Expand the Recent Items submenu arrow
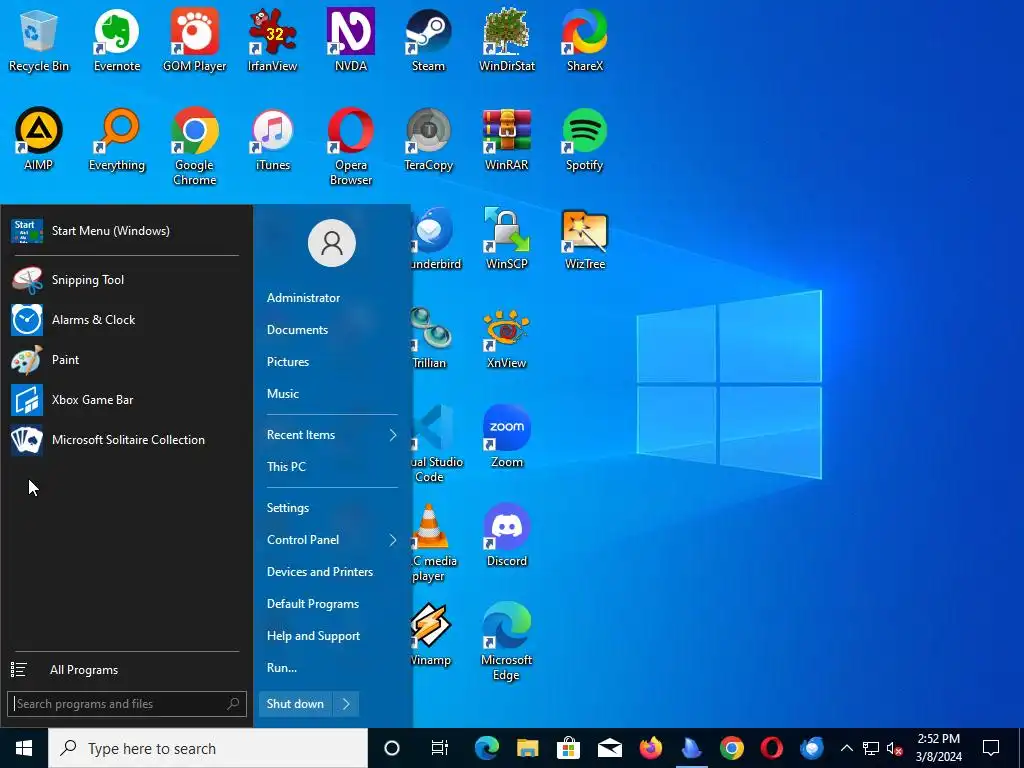The image size is (1024, 768). tap(392, 435)
